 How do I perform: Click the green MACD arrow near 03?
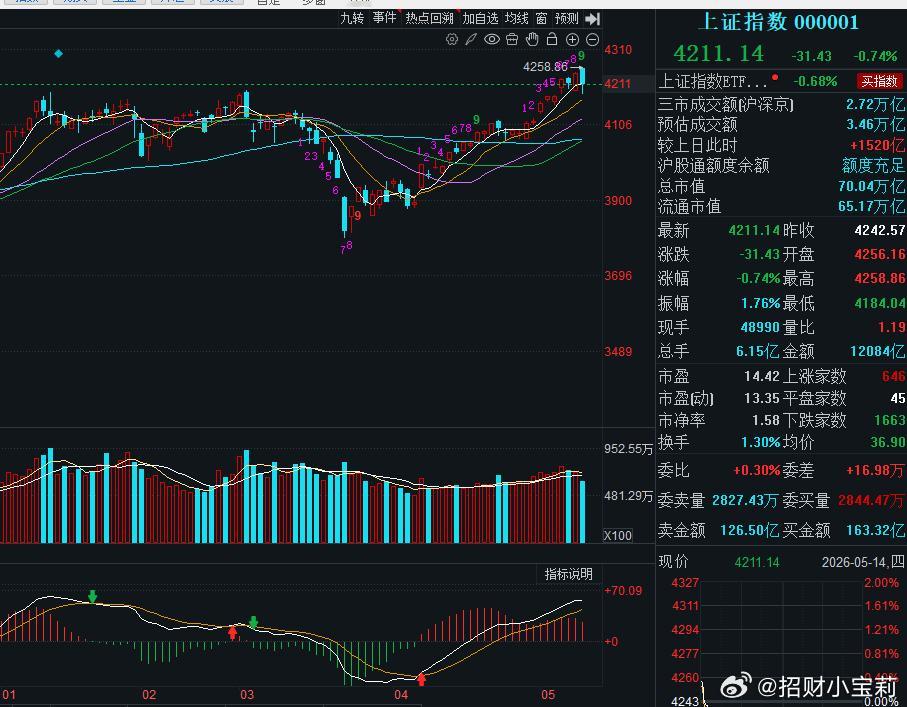pyautogui.click(x=253, y=623)
